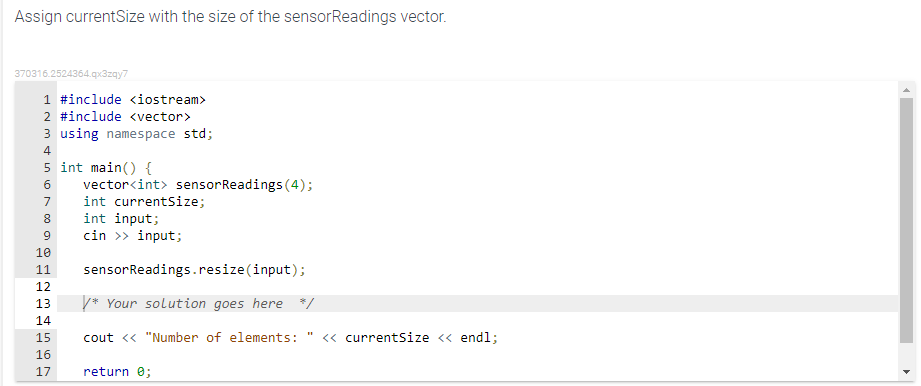Click 'vector<int> sensorReadings(4);' code
This screenshot has height=386, width=921.
pyautogui.click(x=199, y=185)
